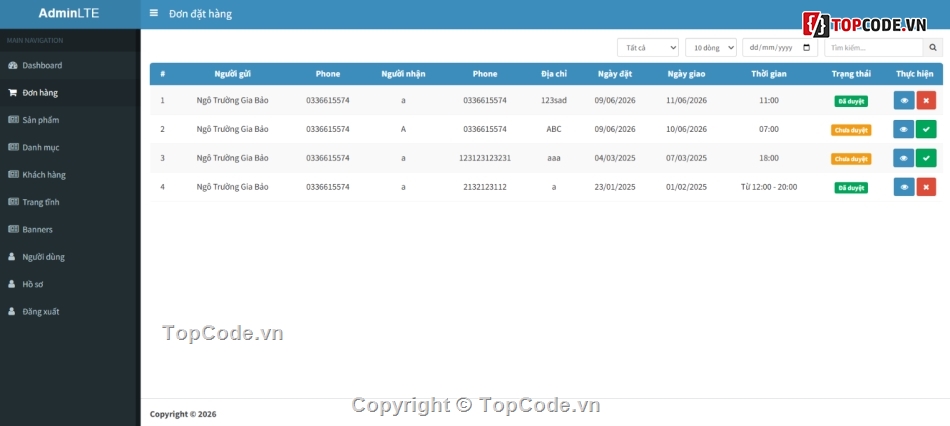Click the icon next to Banners

(x=13, y=230)
